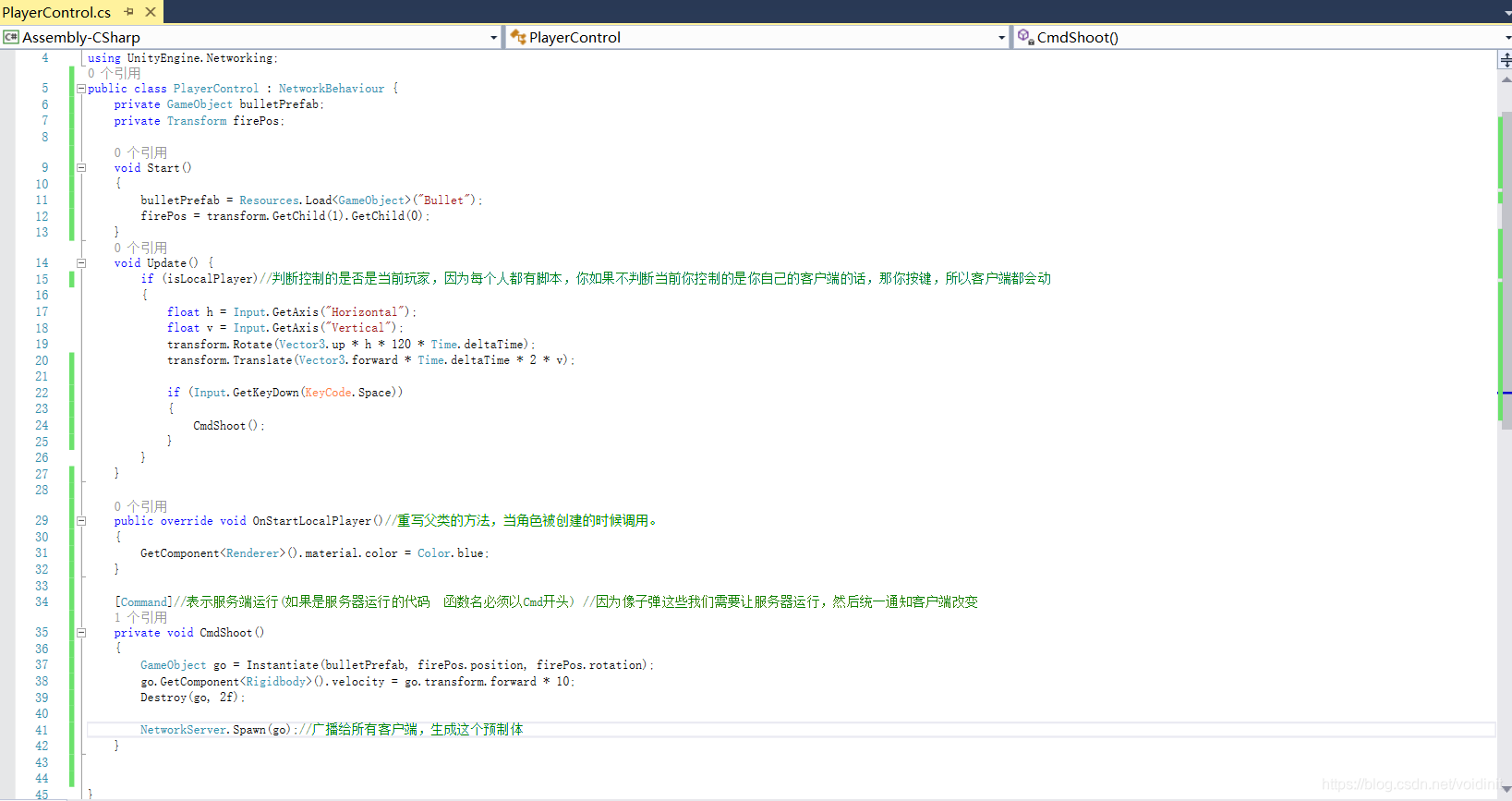1512x801 pixels.
Task: Open the CmdShoot() member dropdown
Action: tap(1506, 38)
